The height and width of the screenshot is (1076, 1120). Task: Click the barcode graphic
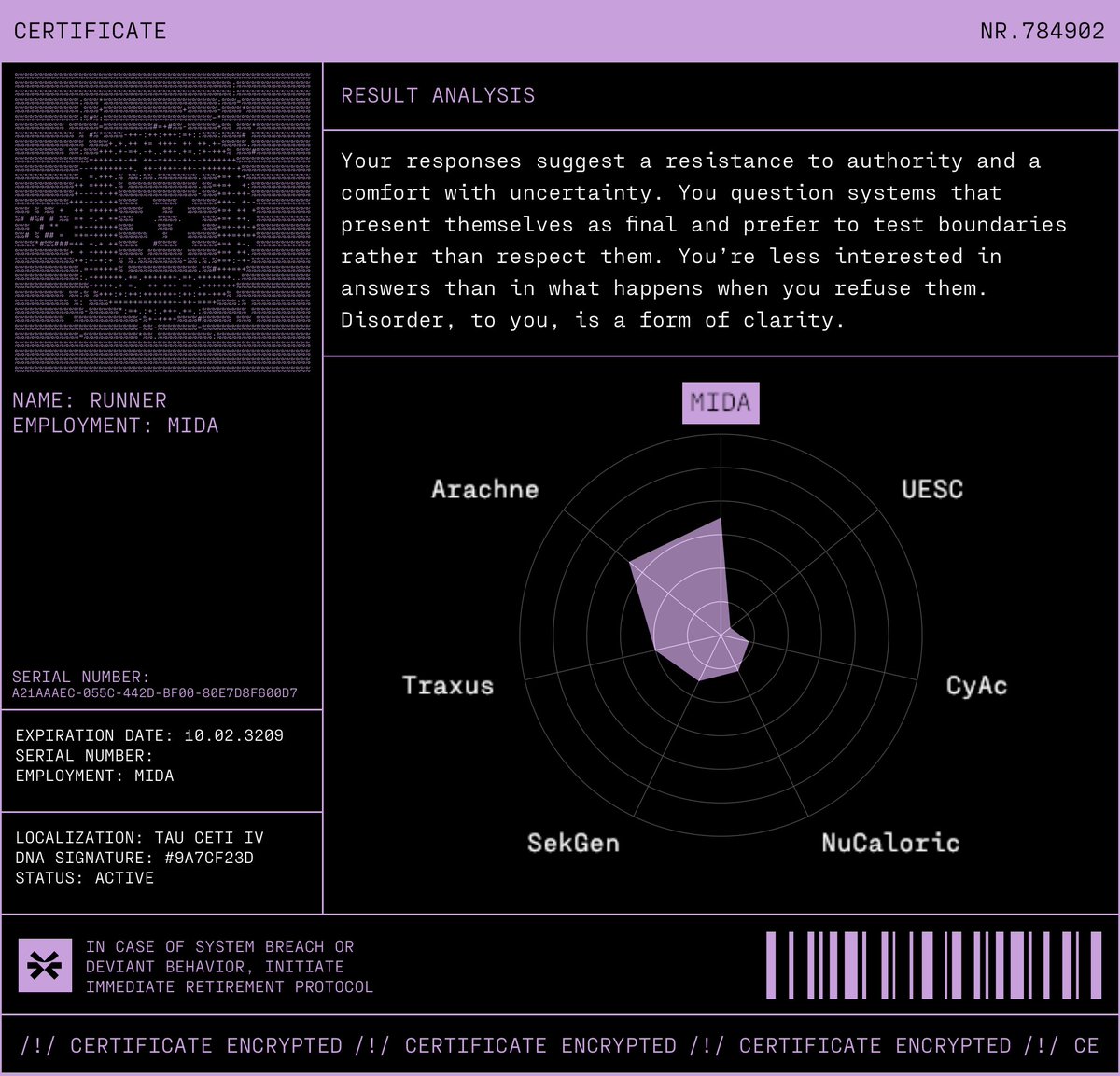[934, 965]
